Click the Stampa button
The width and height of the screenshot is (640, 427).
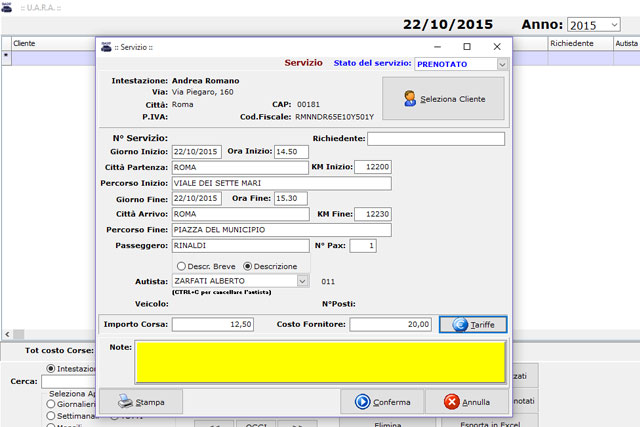(141, 402)
